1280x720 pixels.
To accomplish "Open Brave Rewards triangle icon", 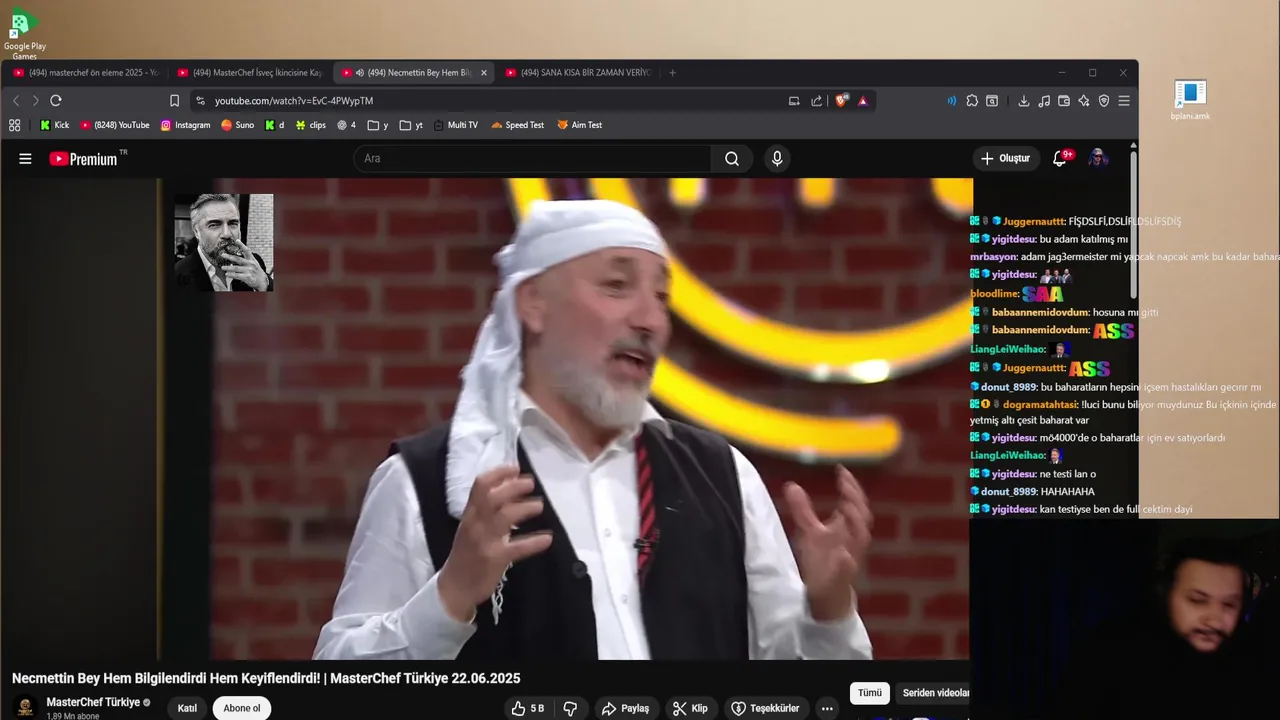I will [x=863, y=101].
